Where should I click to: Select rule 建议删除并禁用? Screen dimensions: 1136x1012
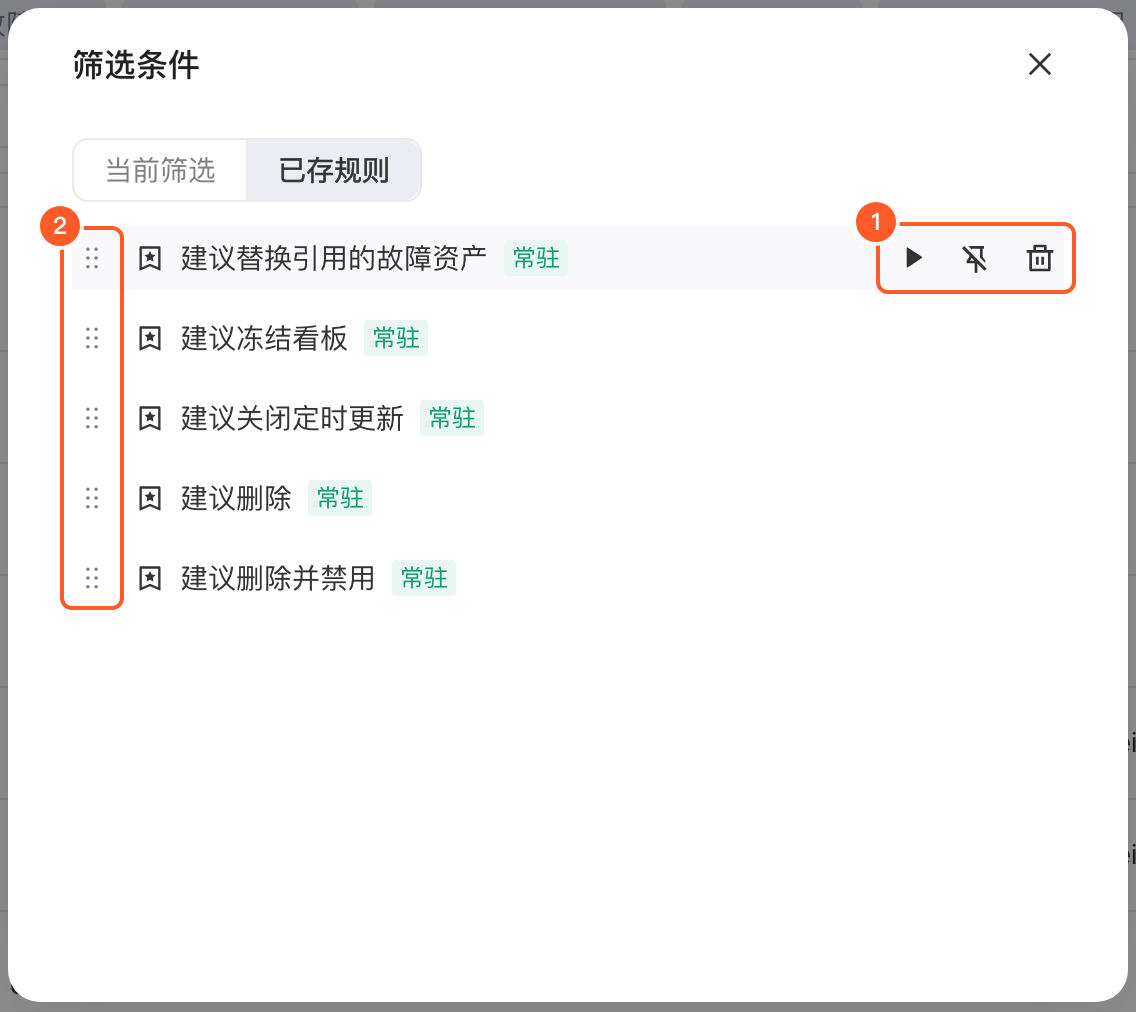pyautogui.click(x=277, y=578)
